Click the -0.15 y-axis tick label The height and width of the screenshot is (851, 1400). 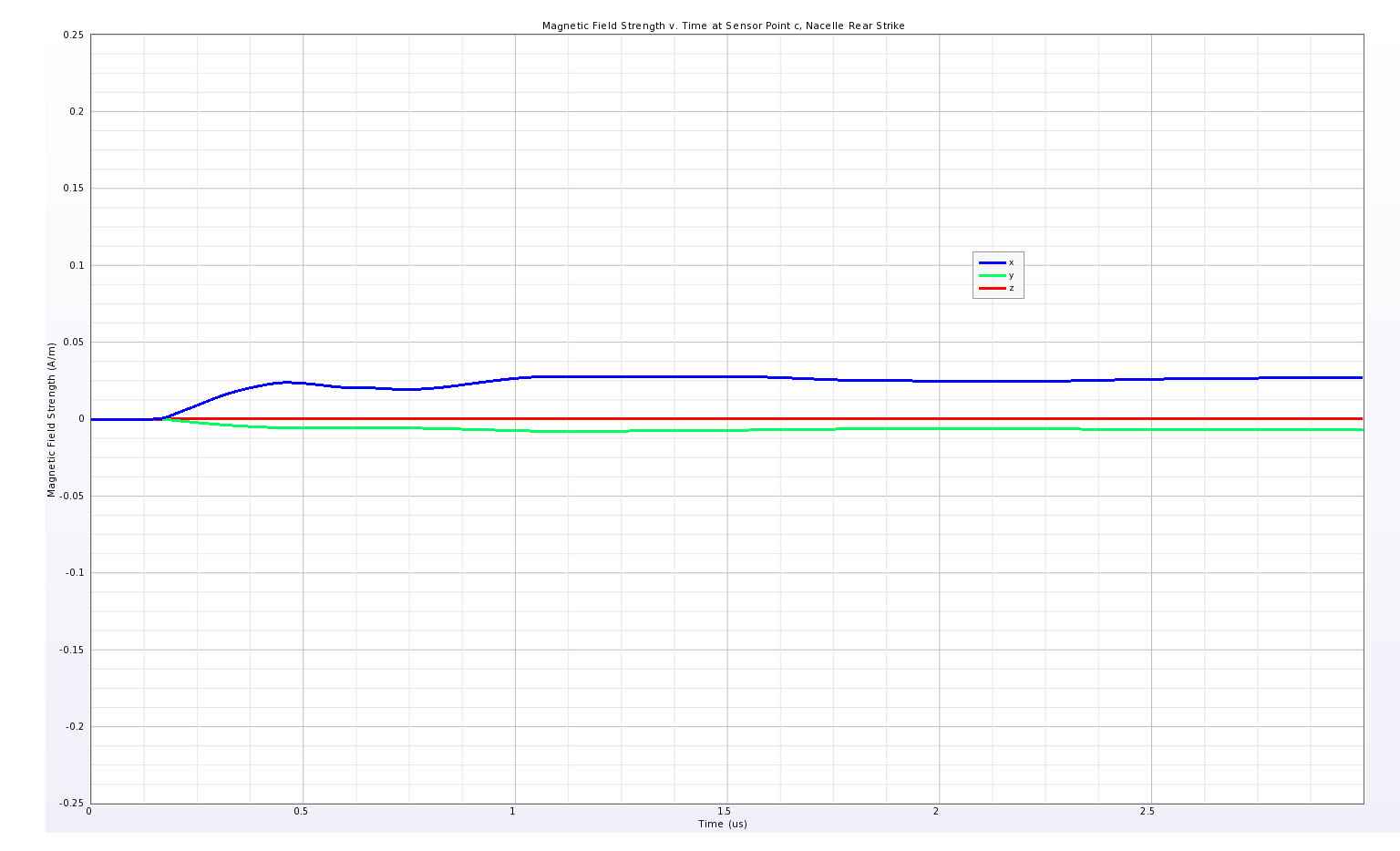coord(73,650)
